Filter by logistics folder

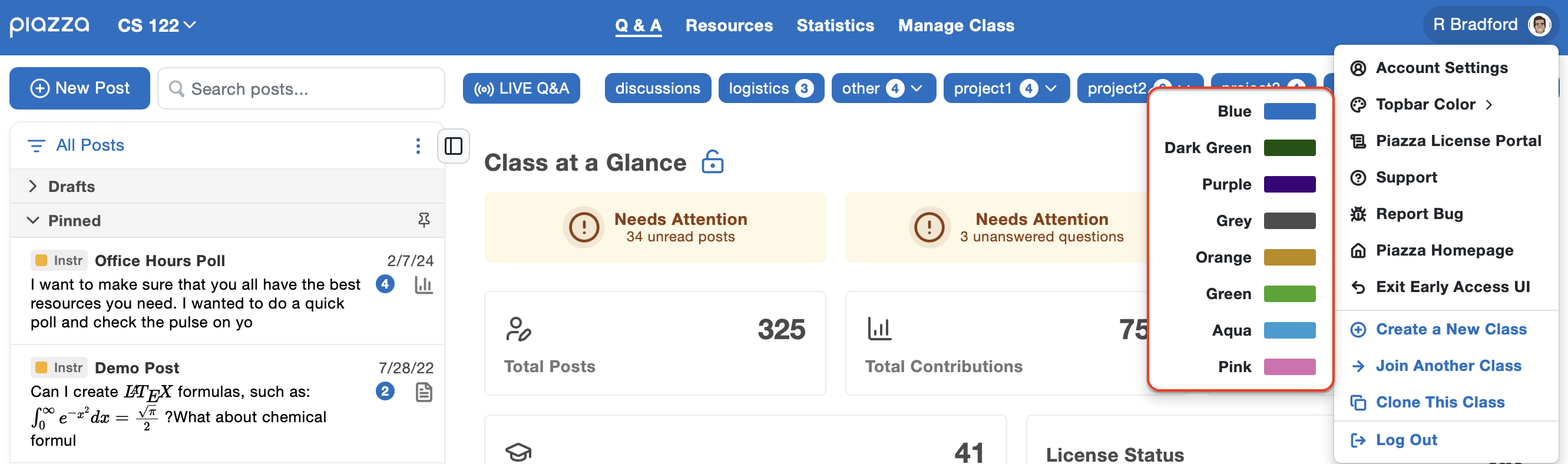(x=770, y=89)
